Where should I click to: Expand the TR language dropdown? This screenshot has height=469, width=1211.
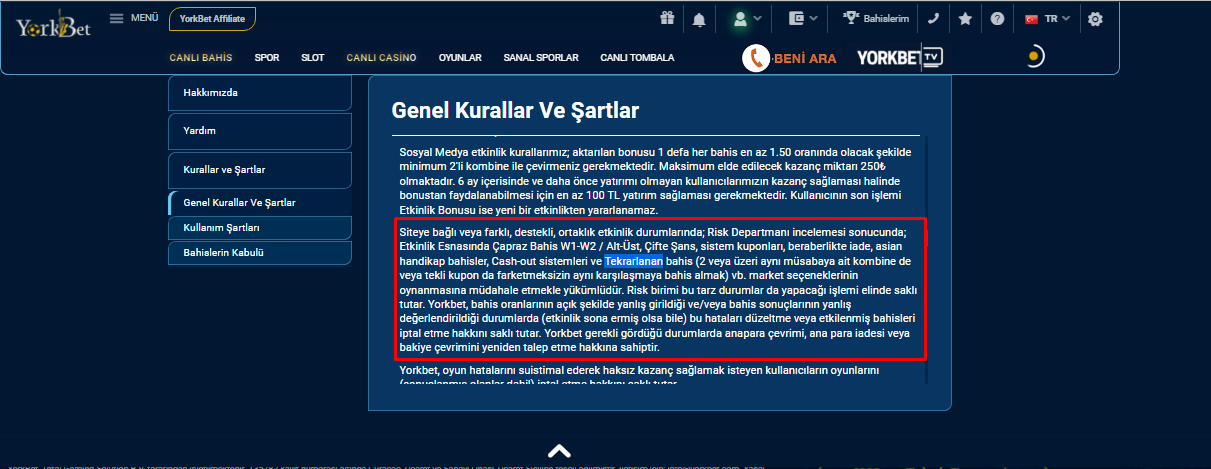coord(1047,18)
